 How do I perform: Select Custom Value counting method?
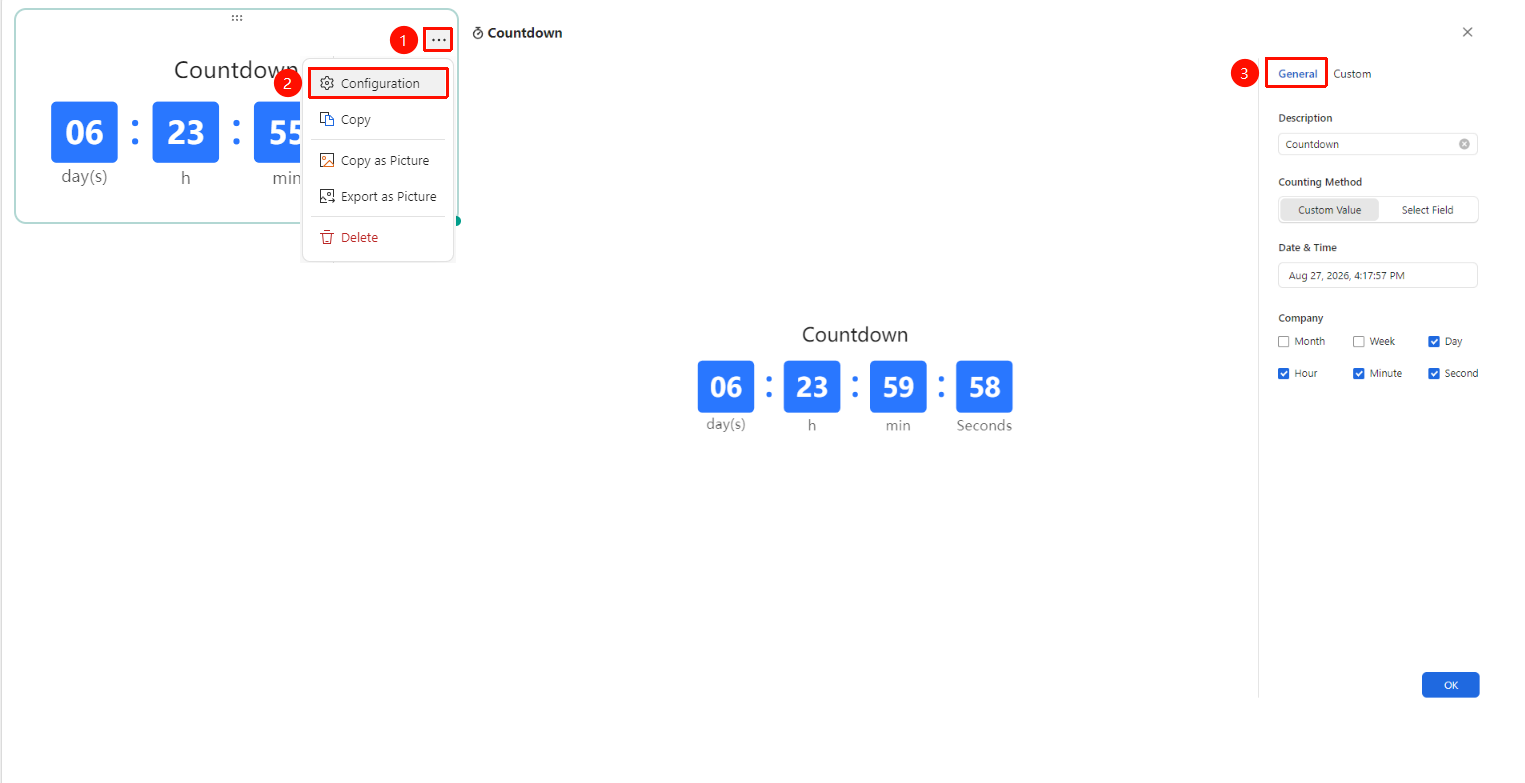(x=1329, y=210)
